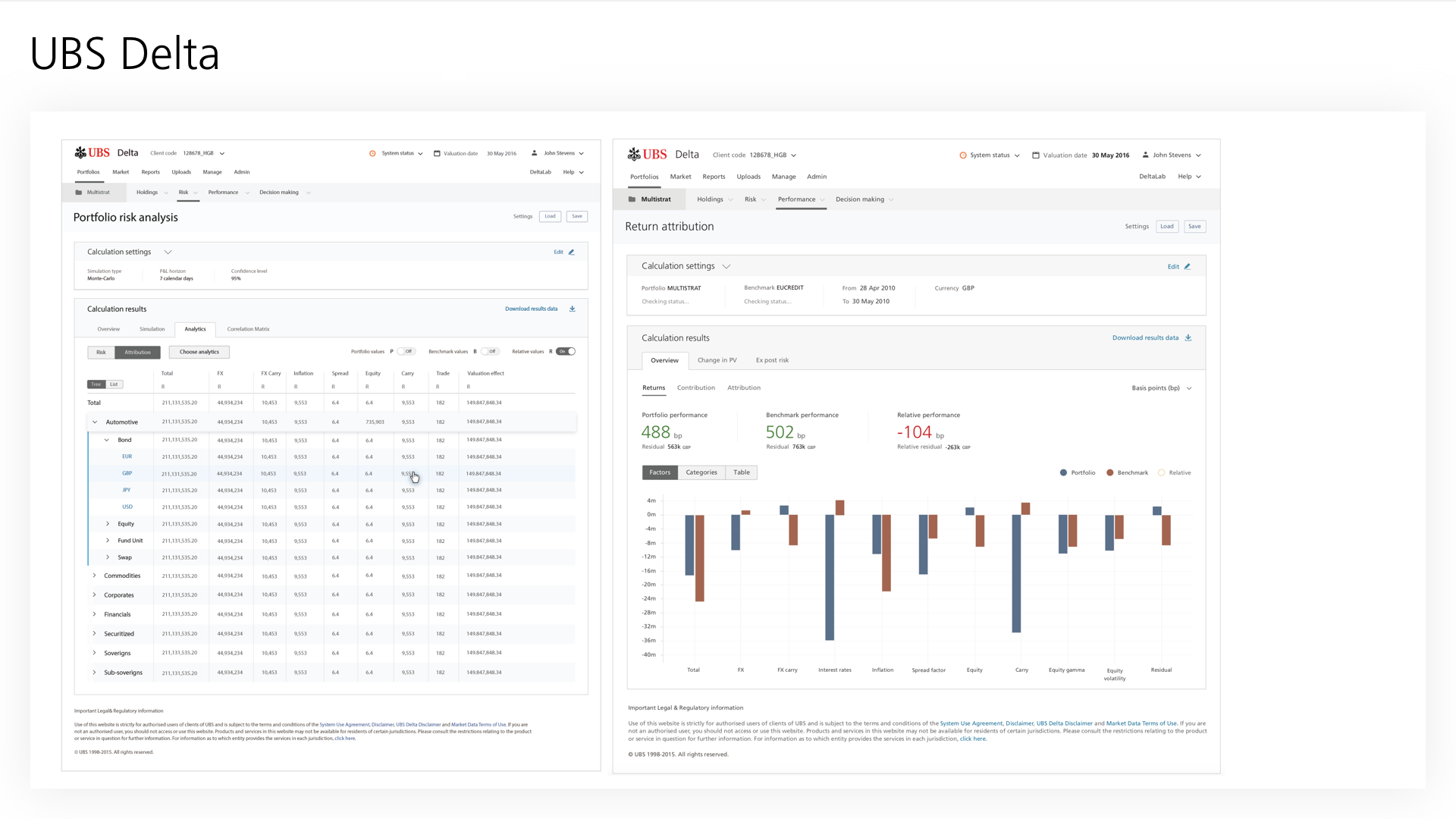Click the Multistrat folder icon in Return attribution view
Image resolution: width=1456 pixels, height=819 pixels.
point(632,199)
